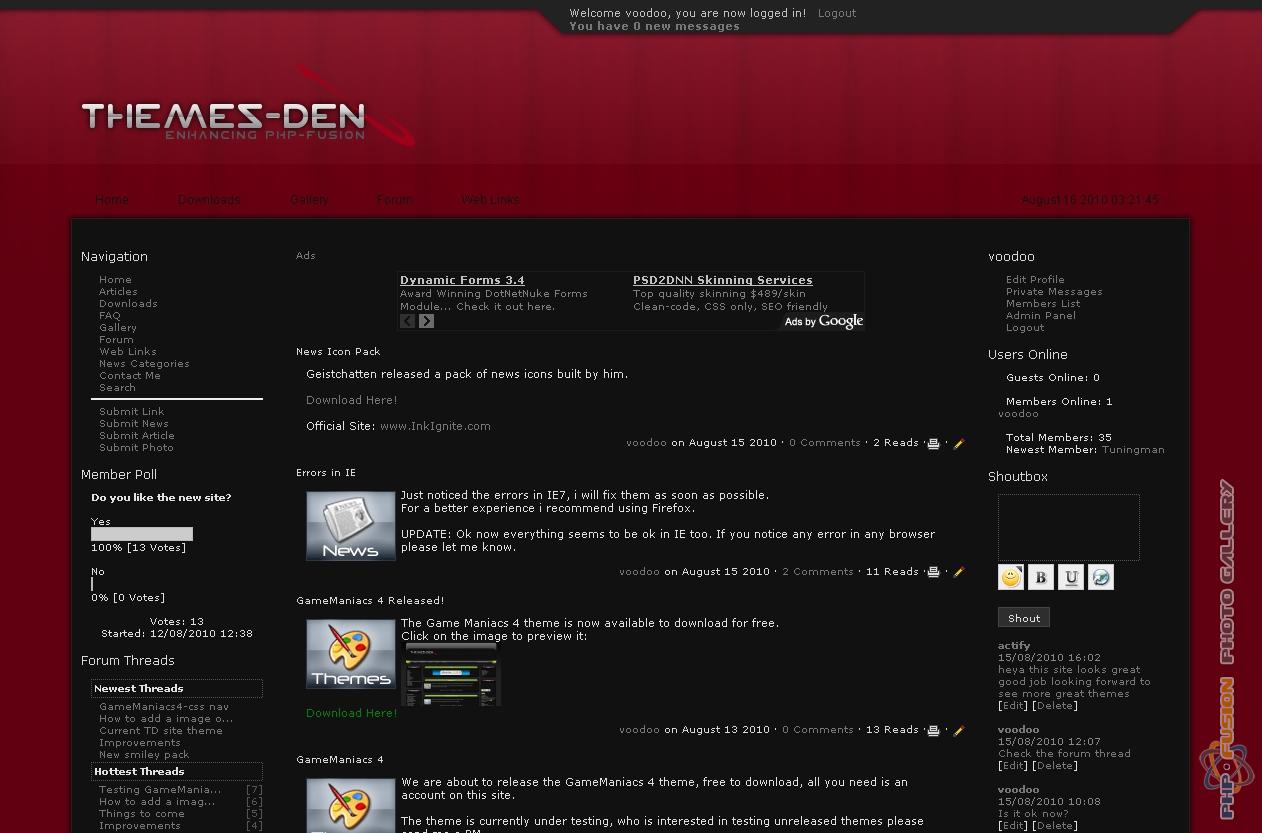Click Delete on actify's shout

(x=1055, y=706)
